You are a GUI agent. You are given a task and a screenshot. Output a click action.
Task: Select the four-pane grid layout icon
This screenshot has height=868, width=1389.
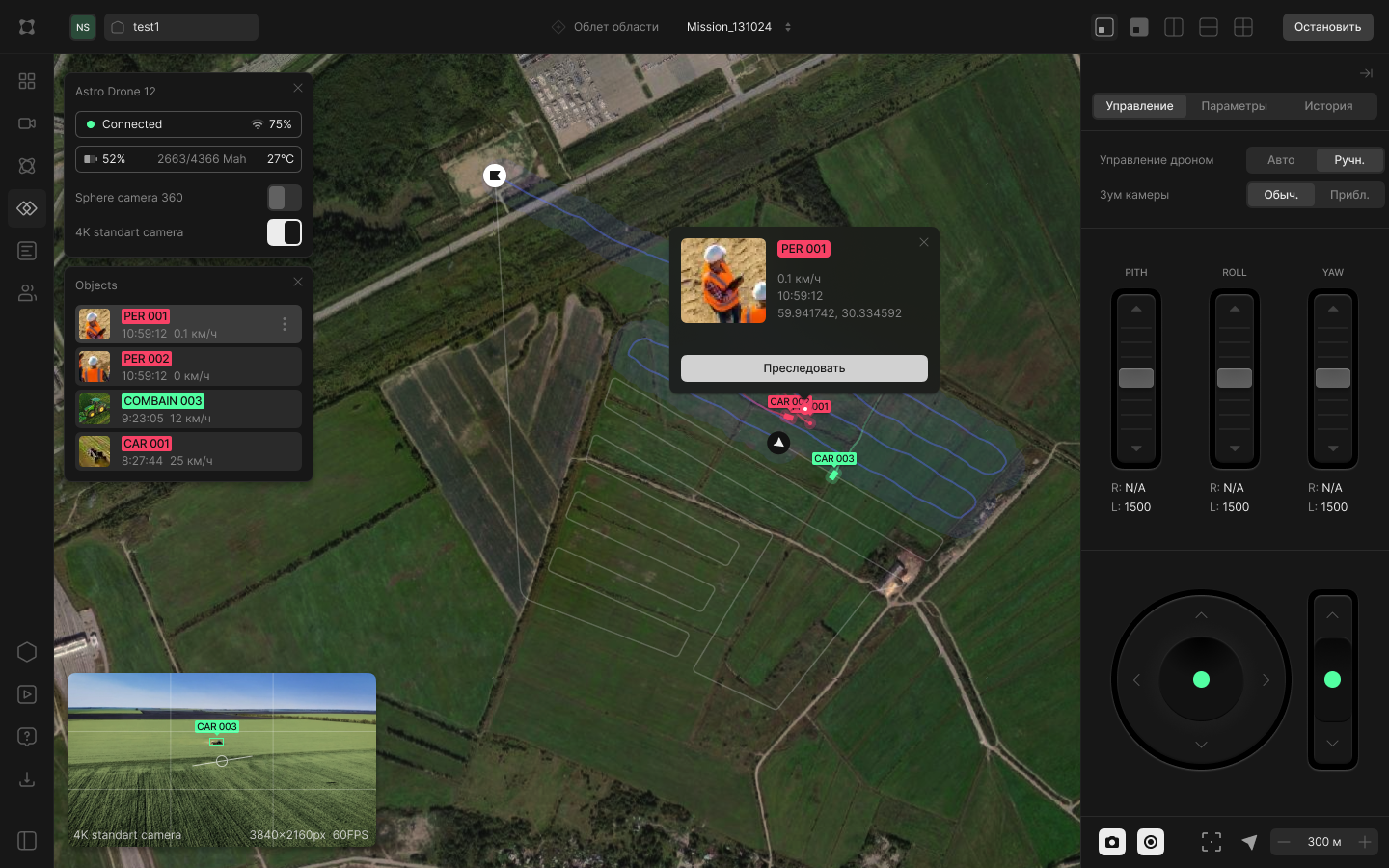click(1243, 27)
